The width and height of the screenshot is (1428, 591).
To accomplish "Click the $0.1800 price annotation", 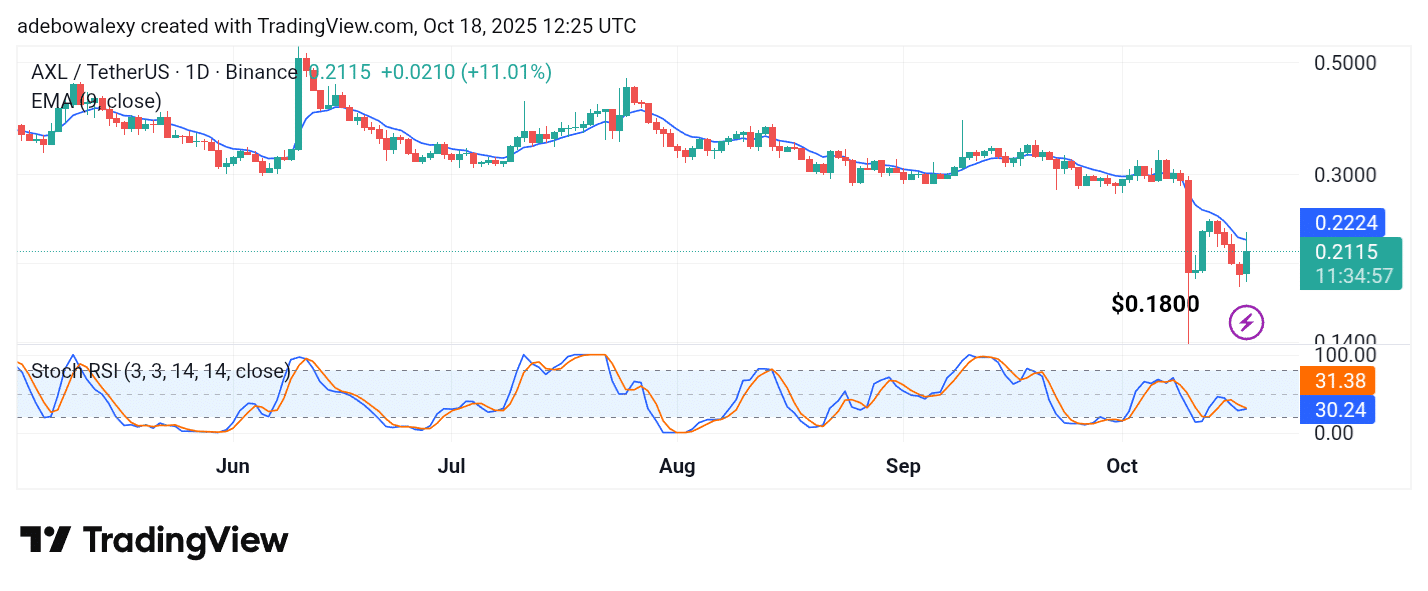I will 1155,304.
